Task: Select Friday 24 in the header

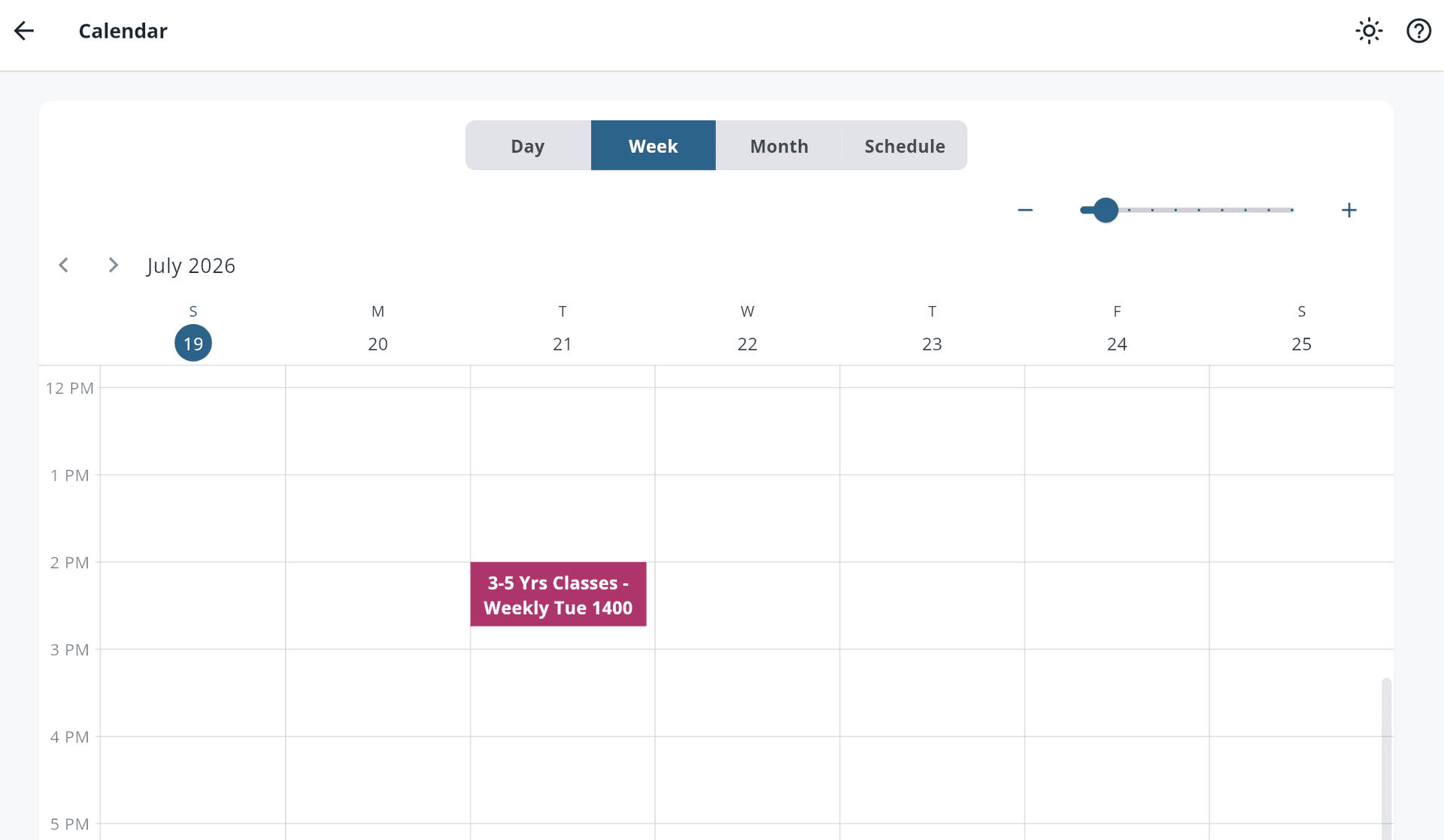Action: tap(1117, 344)
